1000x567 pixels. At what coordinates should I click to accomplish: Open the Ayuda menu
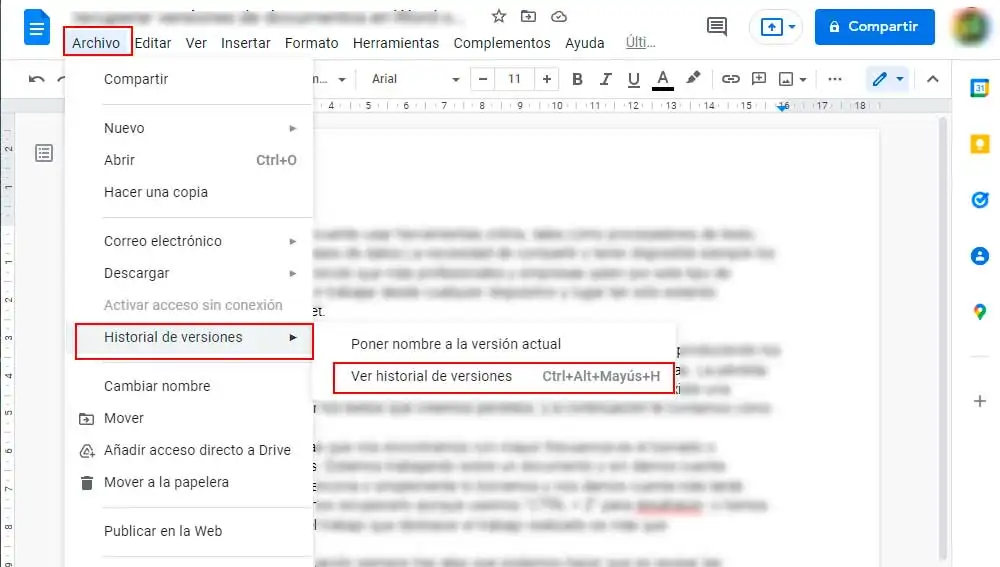click(584, 43)
